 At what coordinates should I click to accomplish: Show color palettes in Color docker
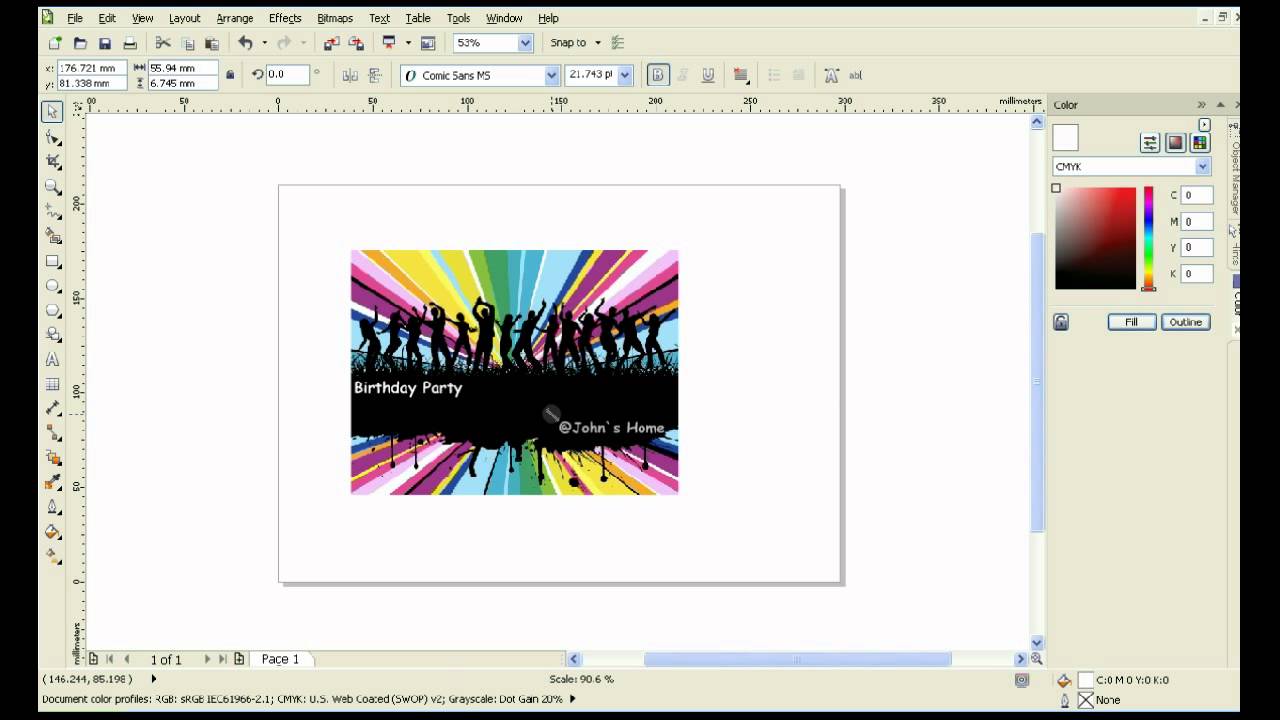tap(1200, 143)
